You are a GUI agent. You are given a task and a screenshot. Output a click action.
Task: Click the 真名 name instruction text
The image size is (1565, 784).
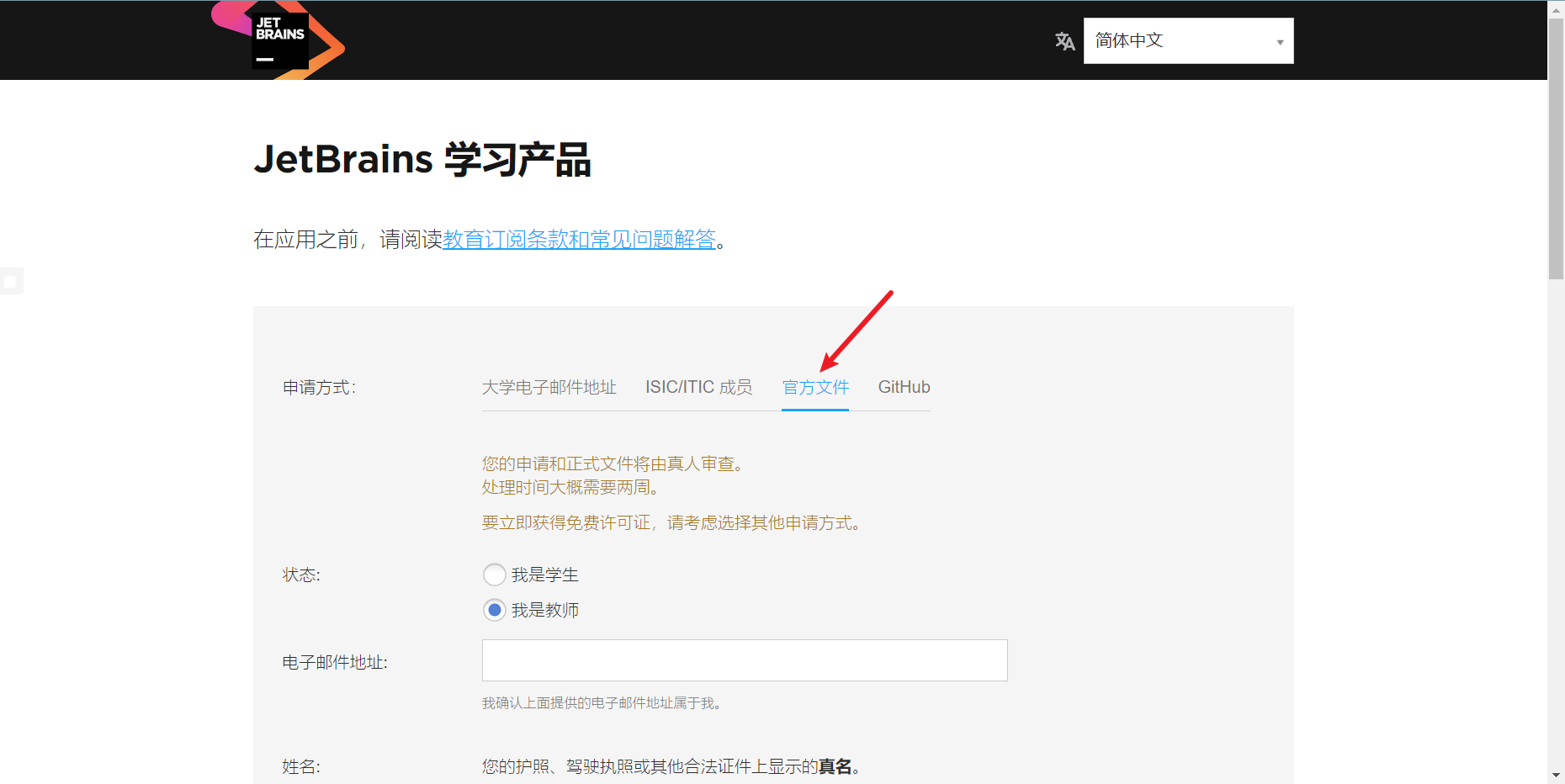[671, 766]
